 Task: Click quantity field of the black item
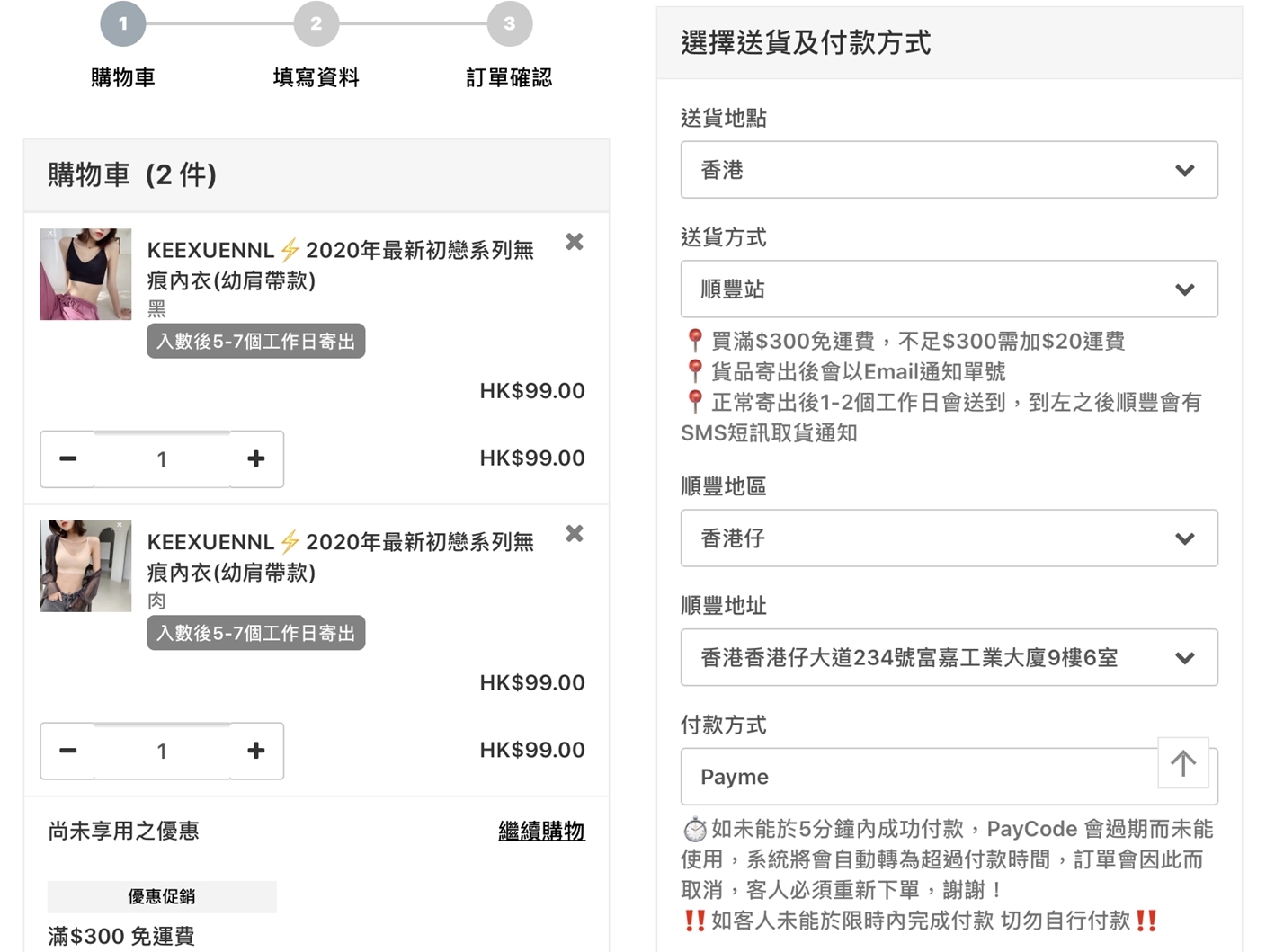pos(162,459)
